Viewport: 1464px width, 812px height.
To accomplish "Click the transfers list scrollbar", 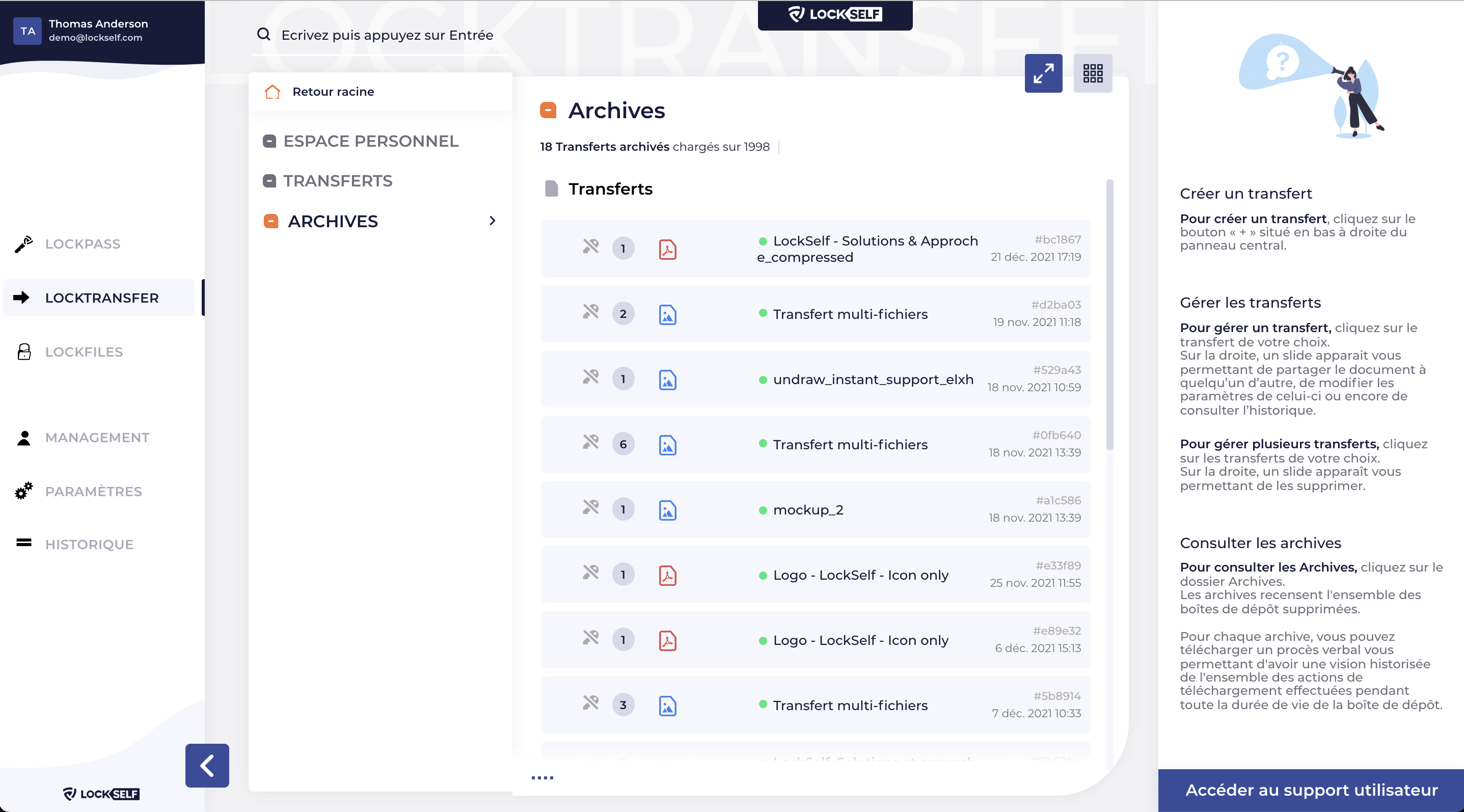I will click(x=1109, y=314).
